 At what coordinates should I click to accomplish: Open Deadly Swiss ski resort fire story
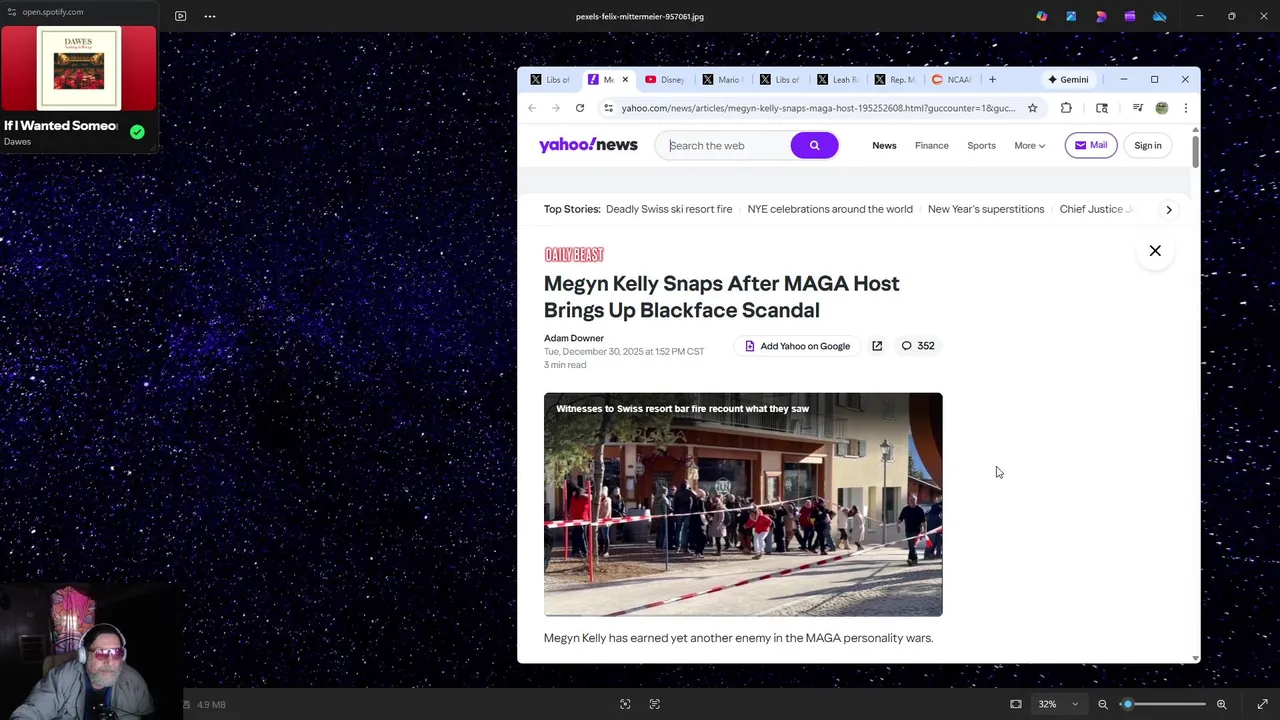click(669, 209)
